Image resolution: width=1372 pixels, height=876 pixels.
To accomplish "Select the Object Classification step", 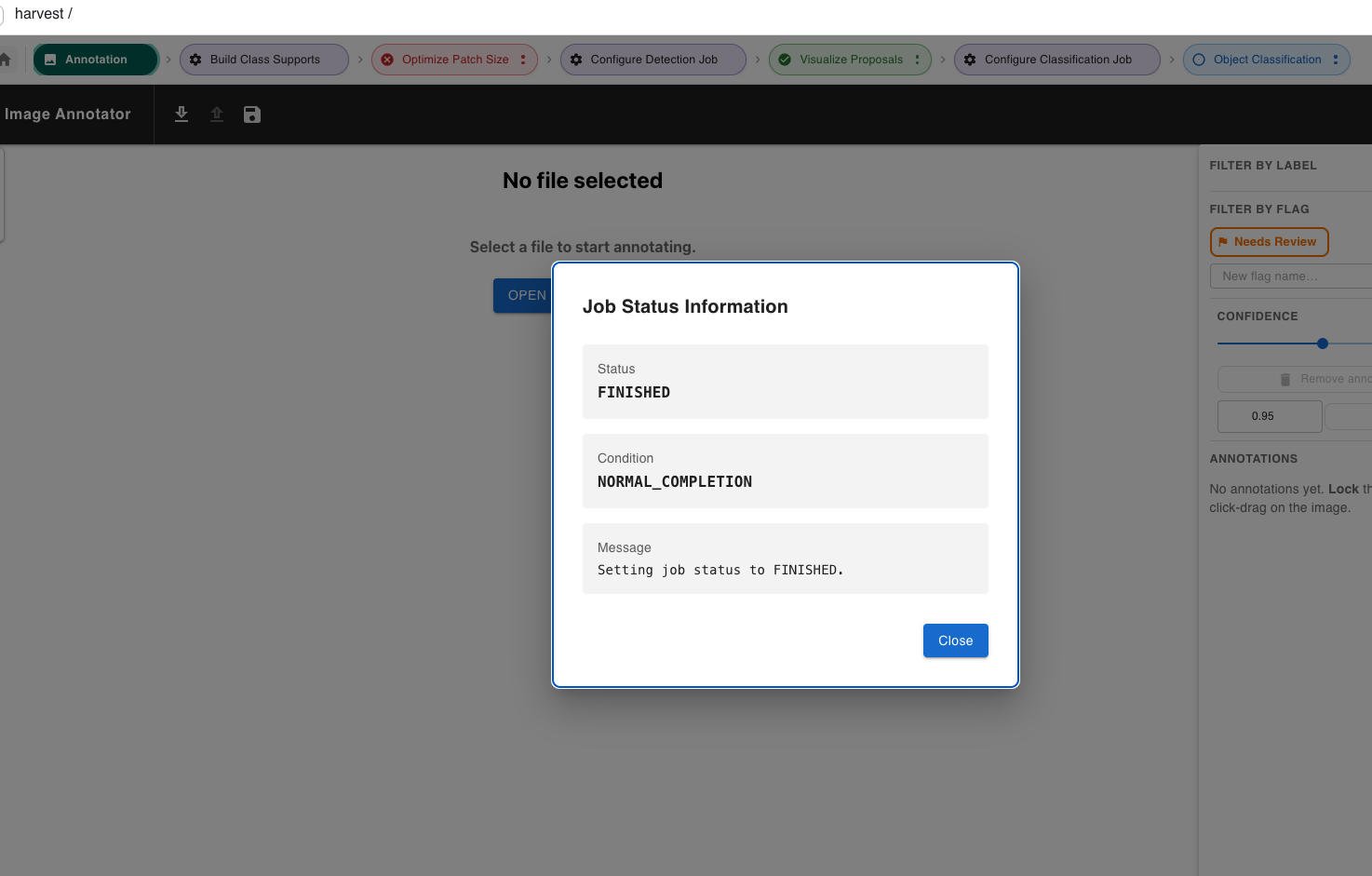I will point(1266,60).
